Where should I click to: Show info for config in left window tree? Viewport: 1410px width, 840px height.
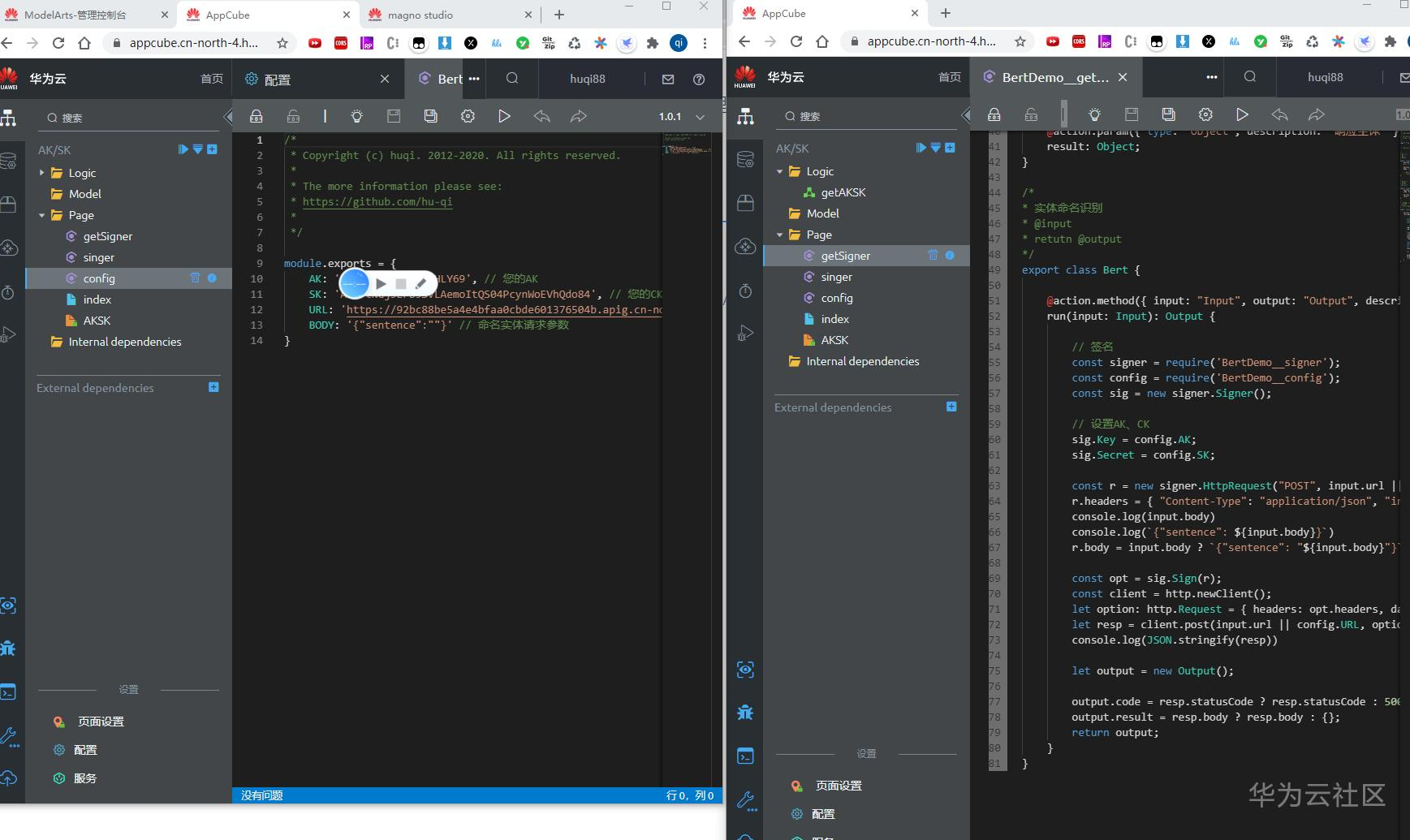(x=212, y=278)
